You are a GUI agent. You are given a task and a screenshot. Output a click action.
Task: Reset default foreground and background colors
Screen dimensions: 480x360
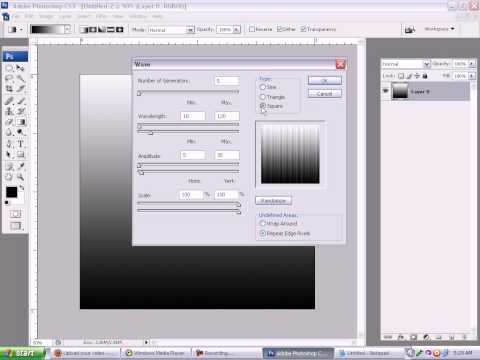[x=7, y=203]
